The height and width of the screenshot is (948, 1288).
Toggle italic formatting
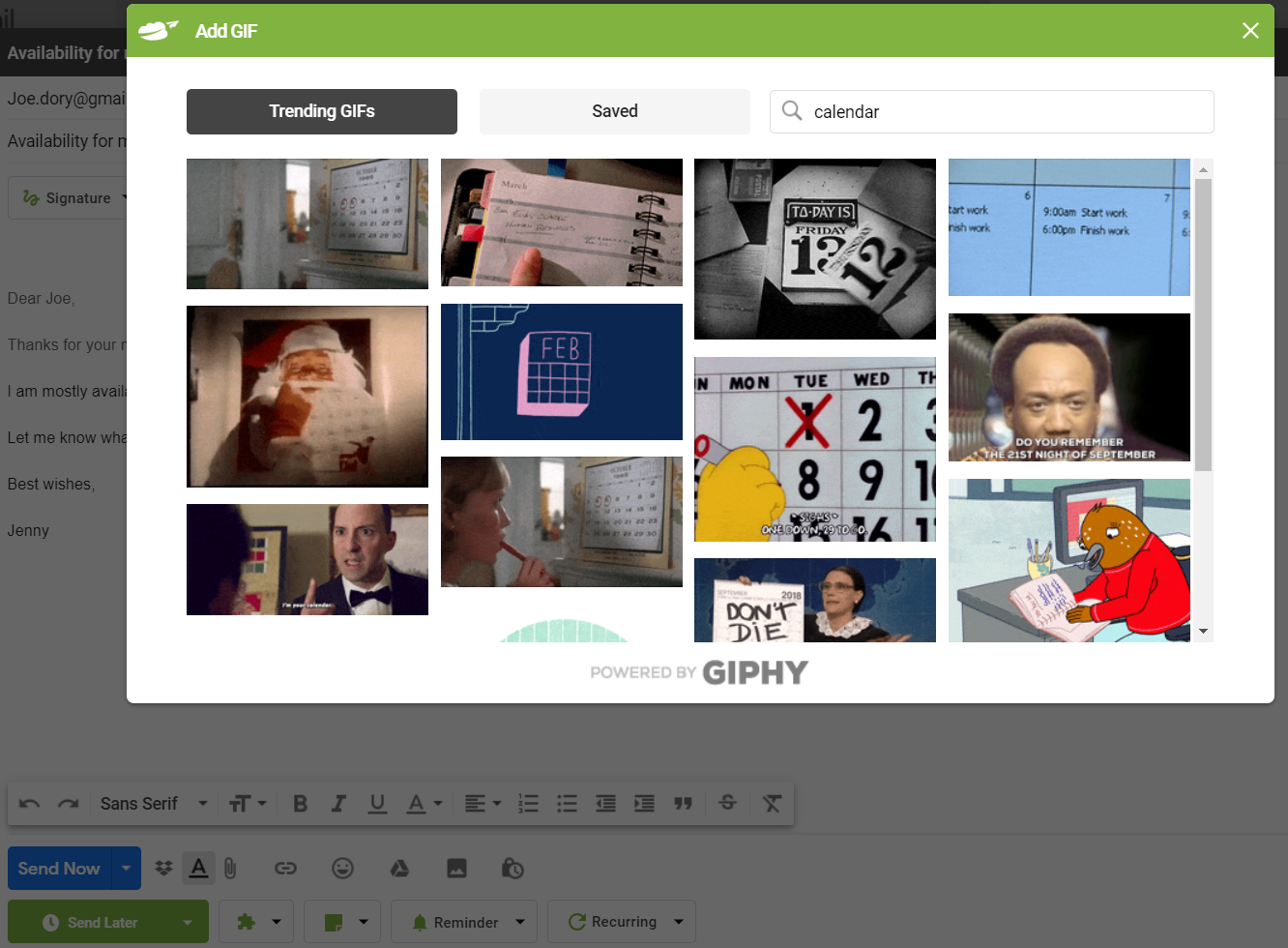pyautogui.click(x=338, y=804)
